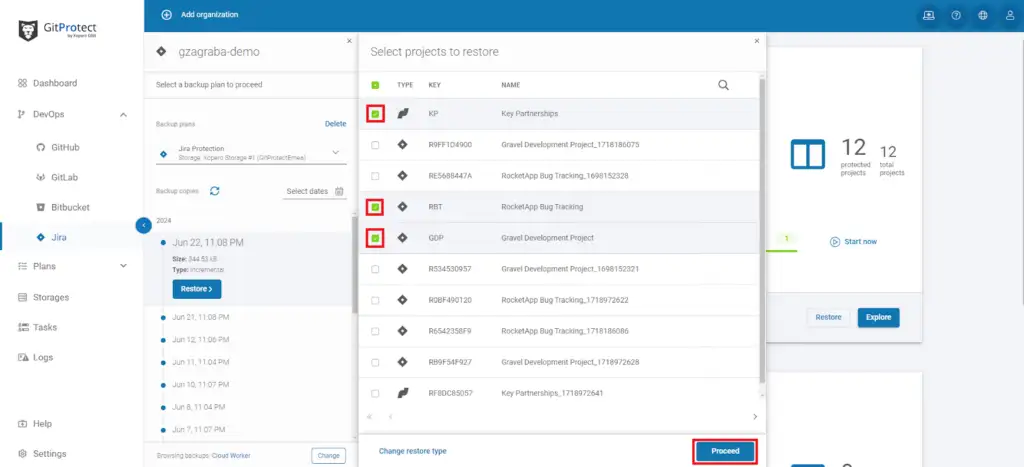This screenshot has width=1024, height=467.
Task: Click the GitProtect logo
Action: tap(57, 31)
